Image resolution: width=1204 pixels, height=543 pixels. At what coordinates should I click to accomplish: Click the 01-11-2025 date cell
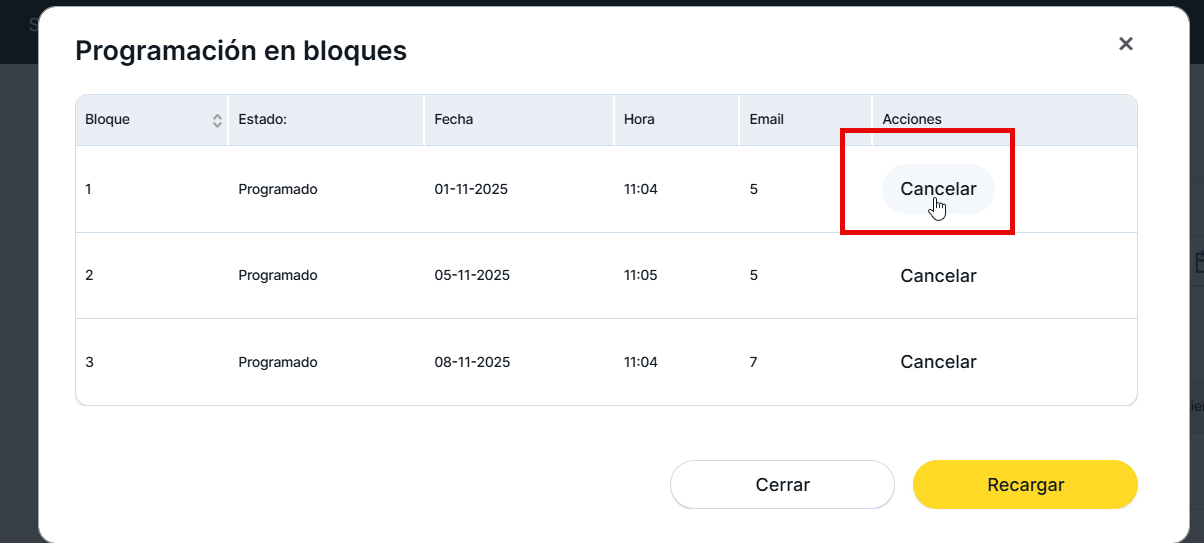[471, 189]
